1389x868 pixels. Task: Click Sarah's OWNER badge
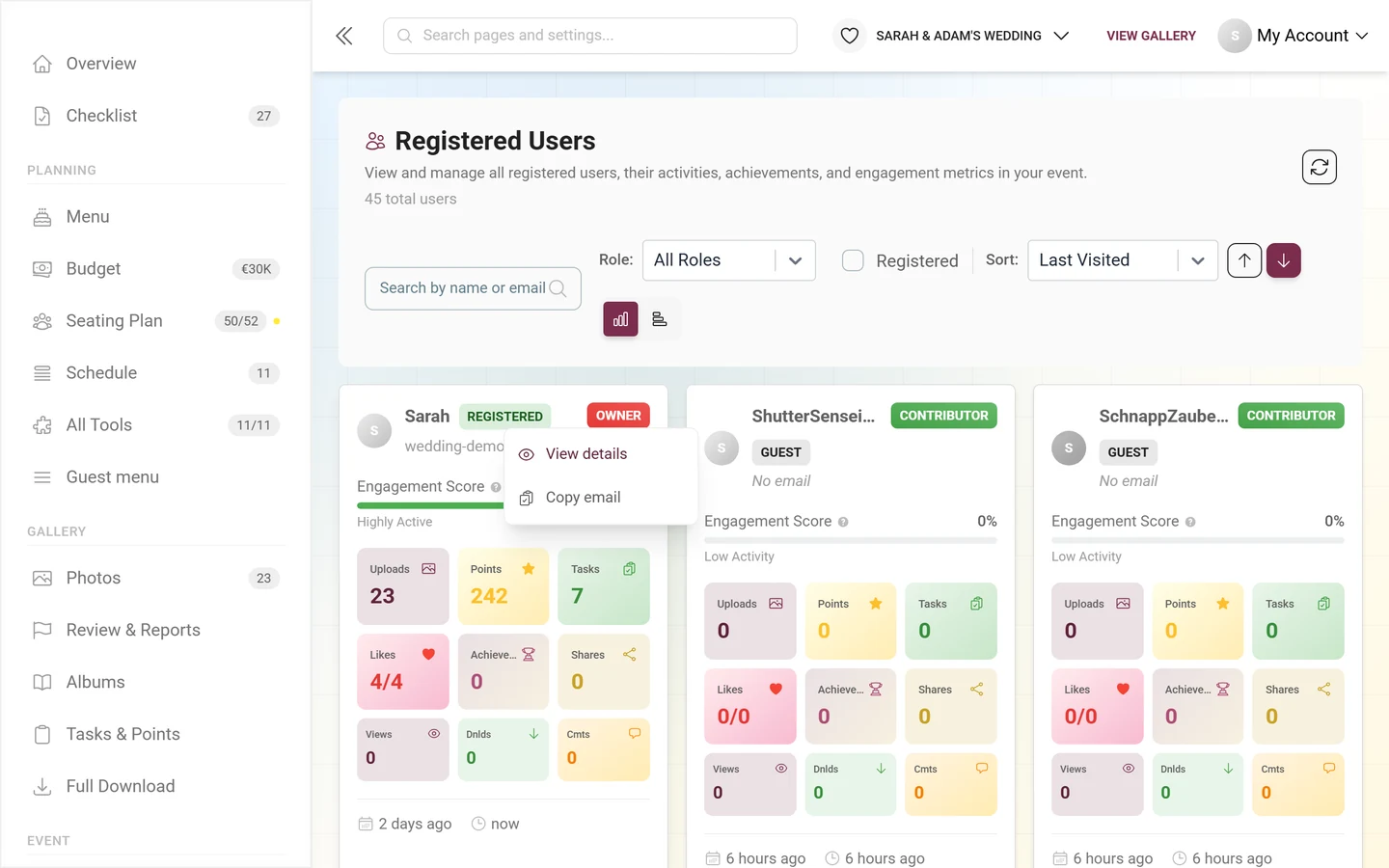pos(618,416)
